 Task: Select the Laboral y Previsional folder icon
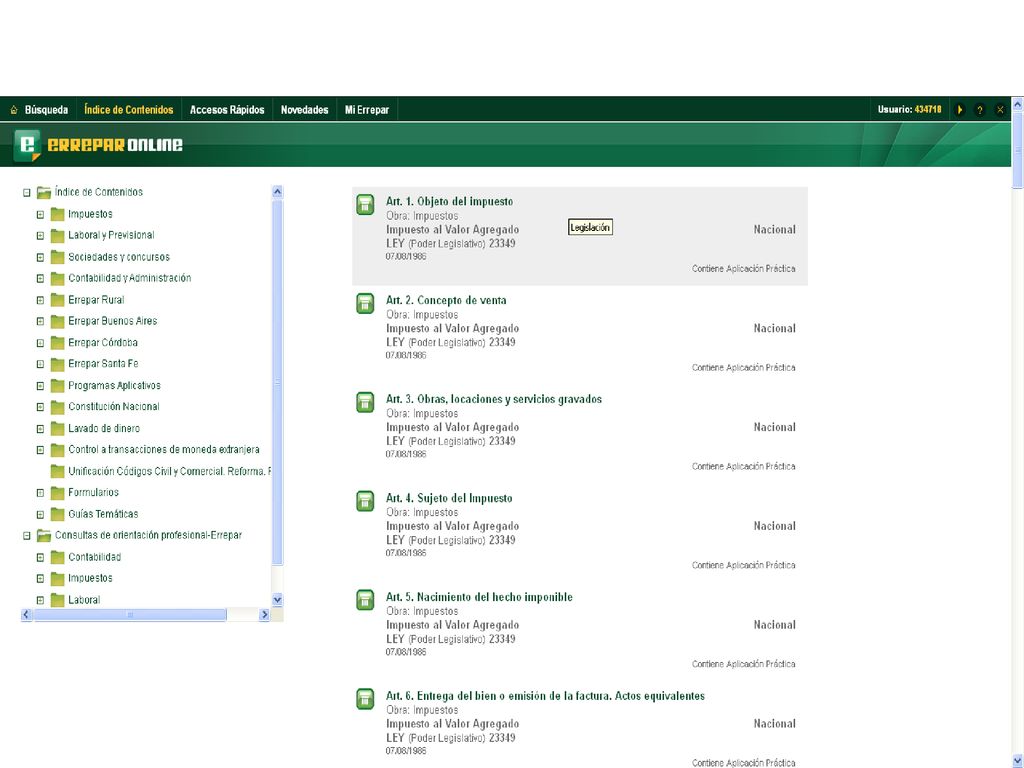[57, 235]
